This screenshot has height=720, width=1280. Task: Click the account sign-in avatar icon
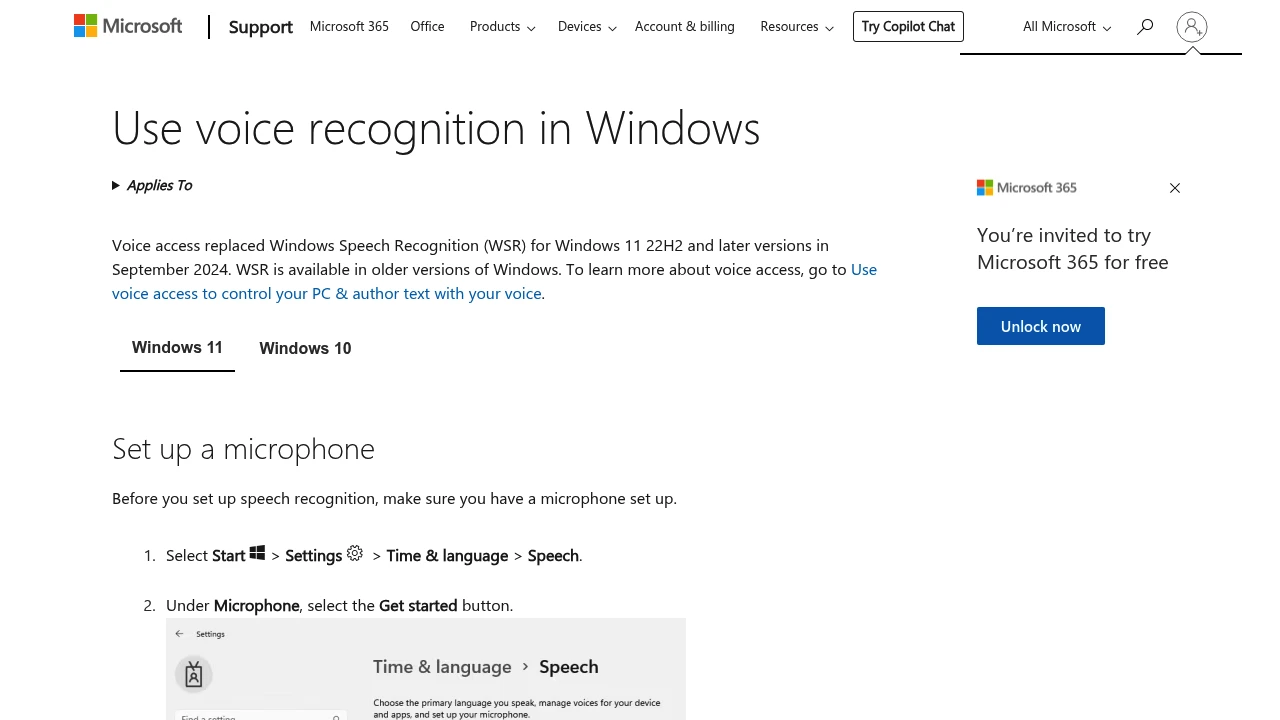(1192, 27)
